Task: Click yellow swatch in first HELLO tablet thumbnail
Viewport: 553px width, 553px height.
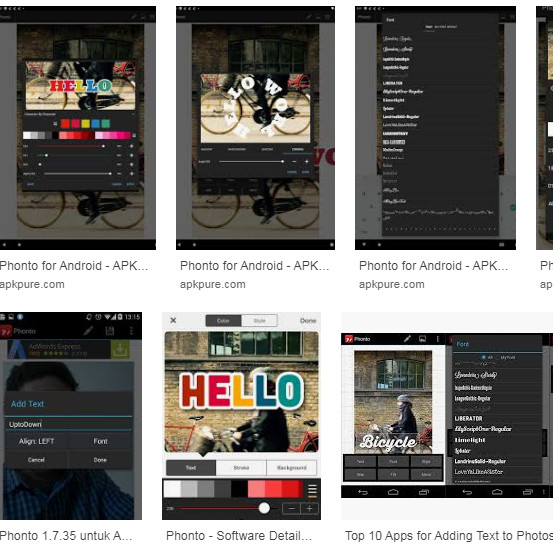Action: click(x=85, y=123)
